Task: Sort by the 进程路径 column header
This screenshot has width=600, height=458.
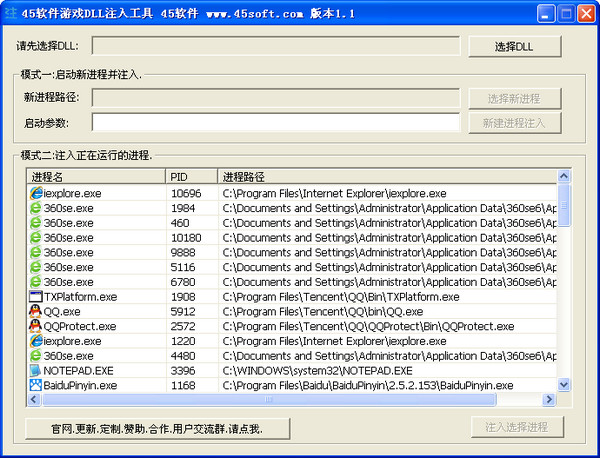Action: click(387, 177)
